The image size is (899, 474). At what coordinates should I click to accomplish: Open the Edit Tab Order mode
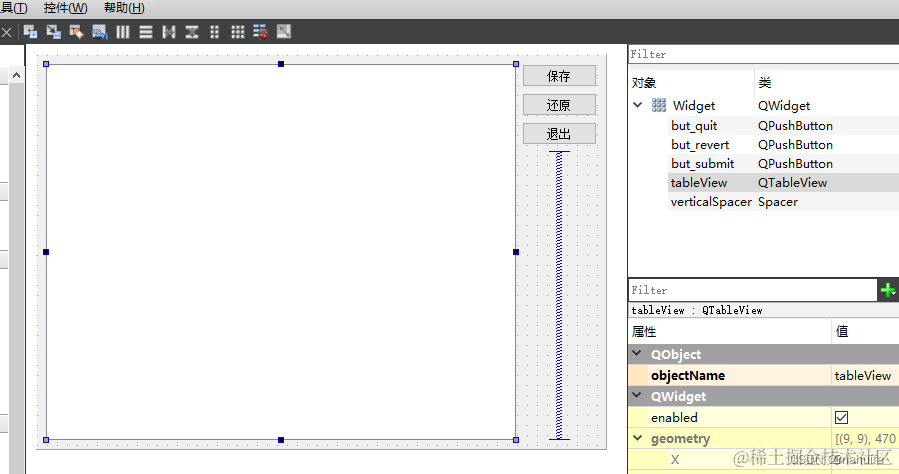click(99, 32)
